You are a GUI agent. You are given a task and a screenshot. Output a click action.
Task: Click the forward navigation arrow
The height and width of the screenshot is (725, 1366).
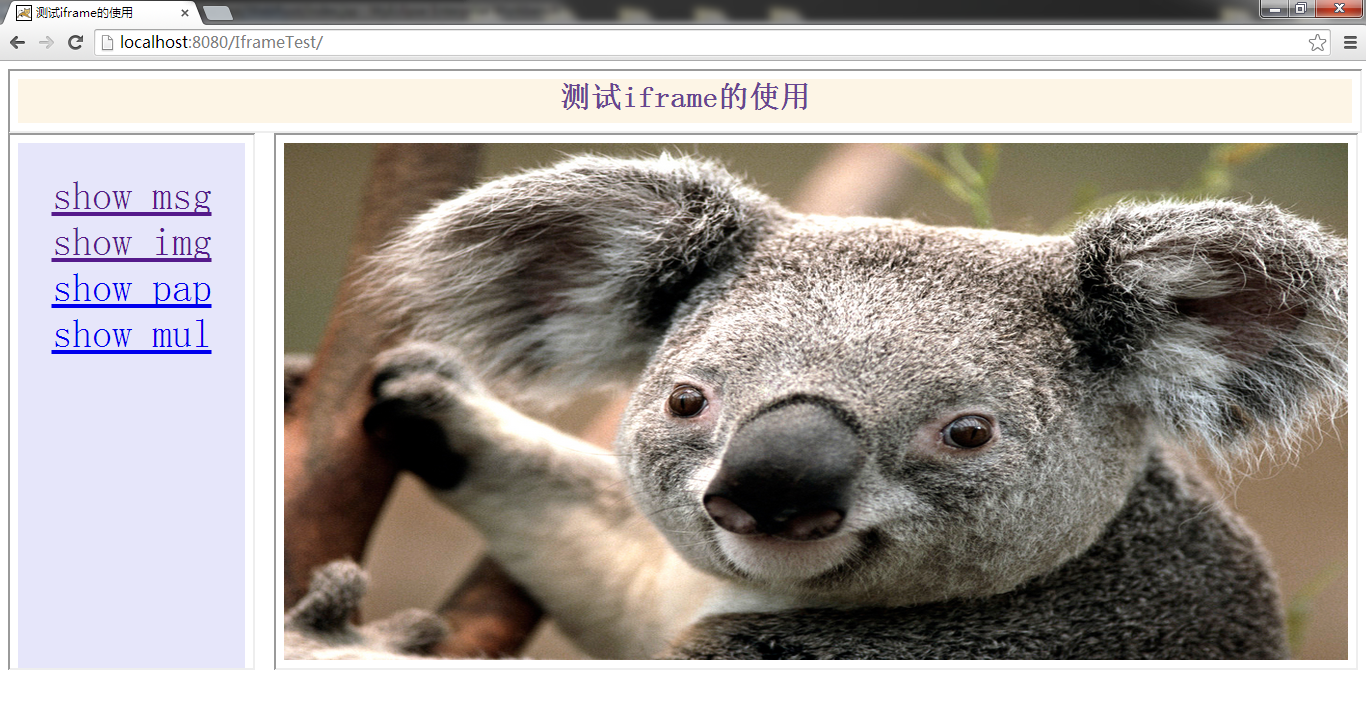46,42
